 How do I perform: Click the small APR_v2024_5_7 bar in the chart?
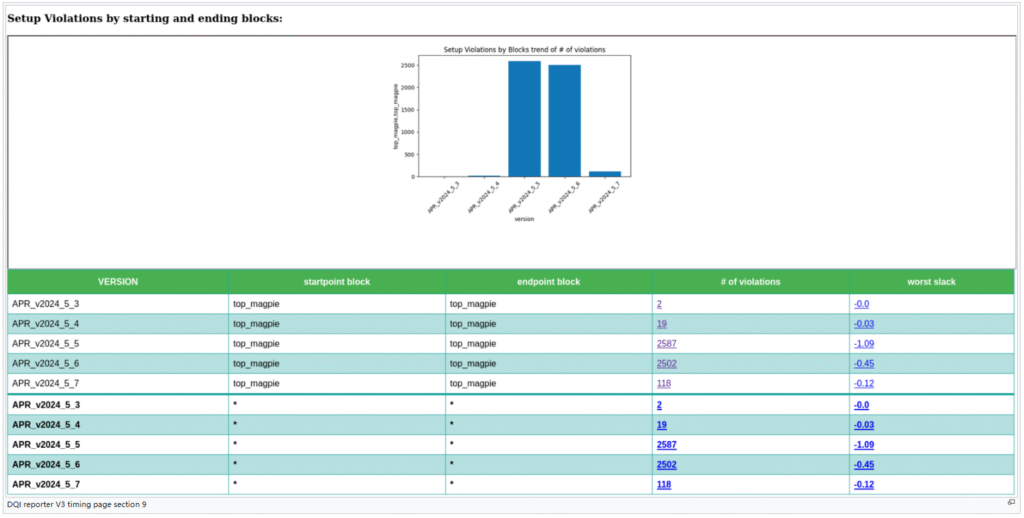point(604,173)
